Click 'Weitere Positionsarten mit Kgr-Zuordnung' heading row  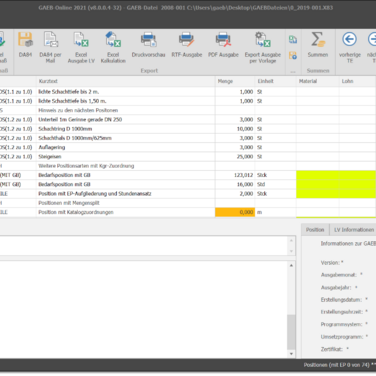coord(86,166)
